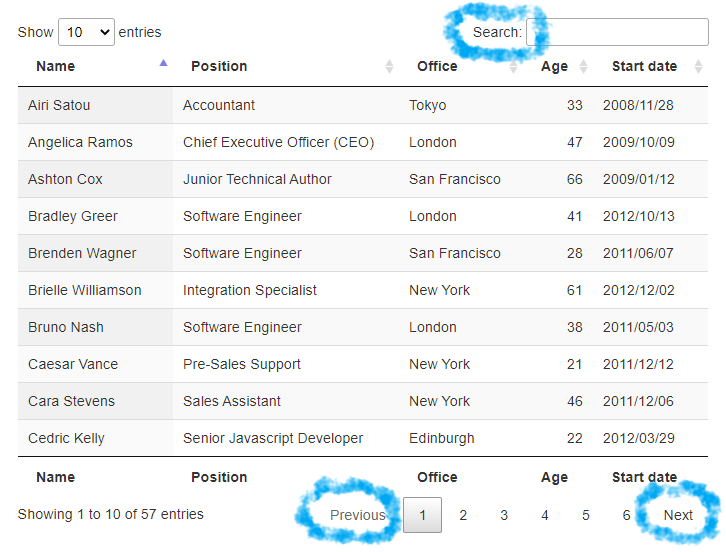Navigate to page 6
Screen dimensions: 726x552
pyautogui.click(x=626, y=515)
